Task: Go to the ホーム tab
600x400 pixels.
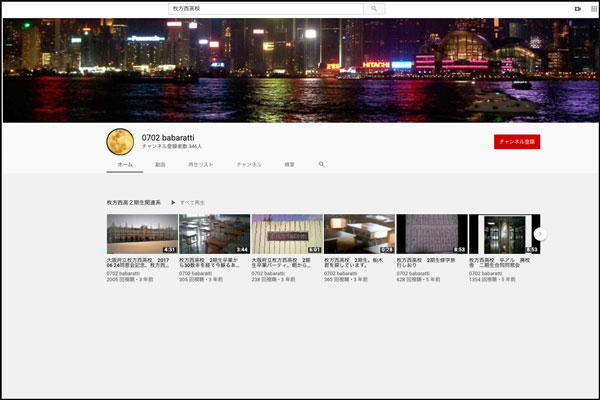Action: (125, 164)
